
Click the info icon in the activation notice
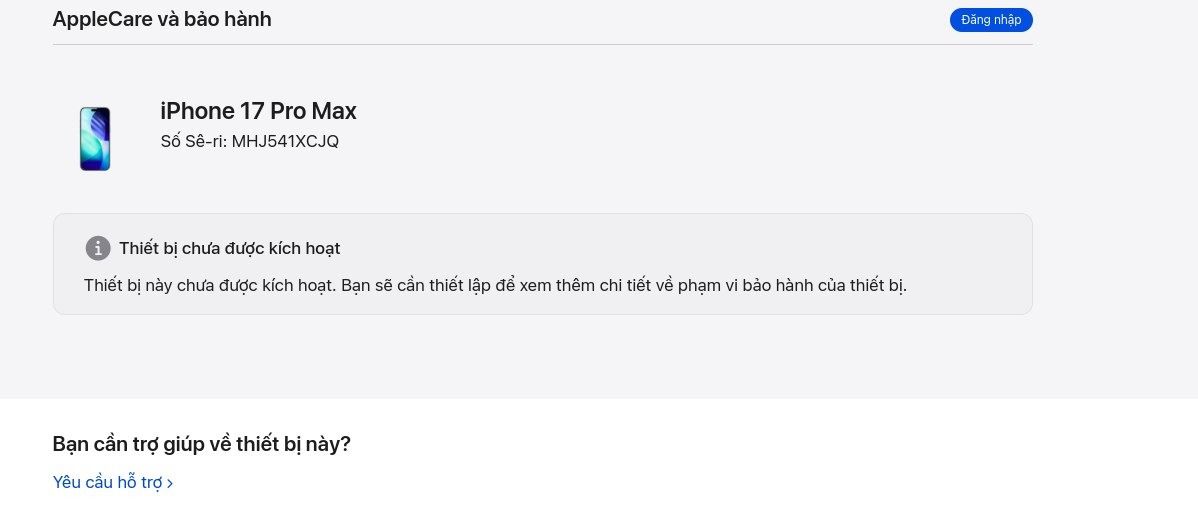tap(97, 248)
